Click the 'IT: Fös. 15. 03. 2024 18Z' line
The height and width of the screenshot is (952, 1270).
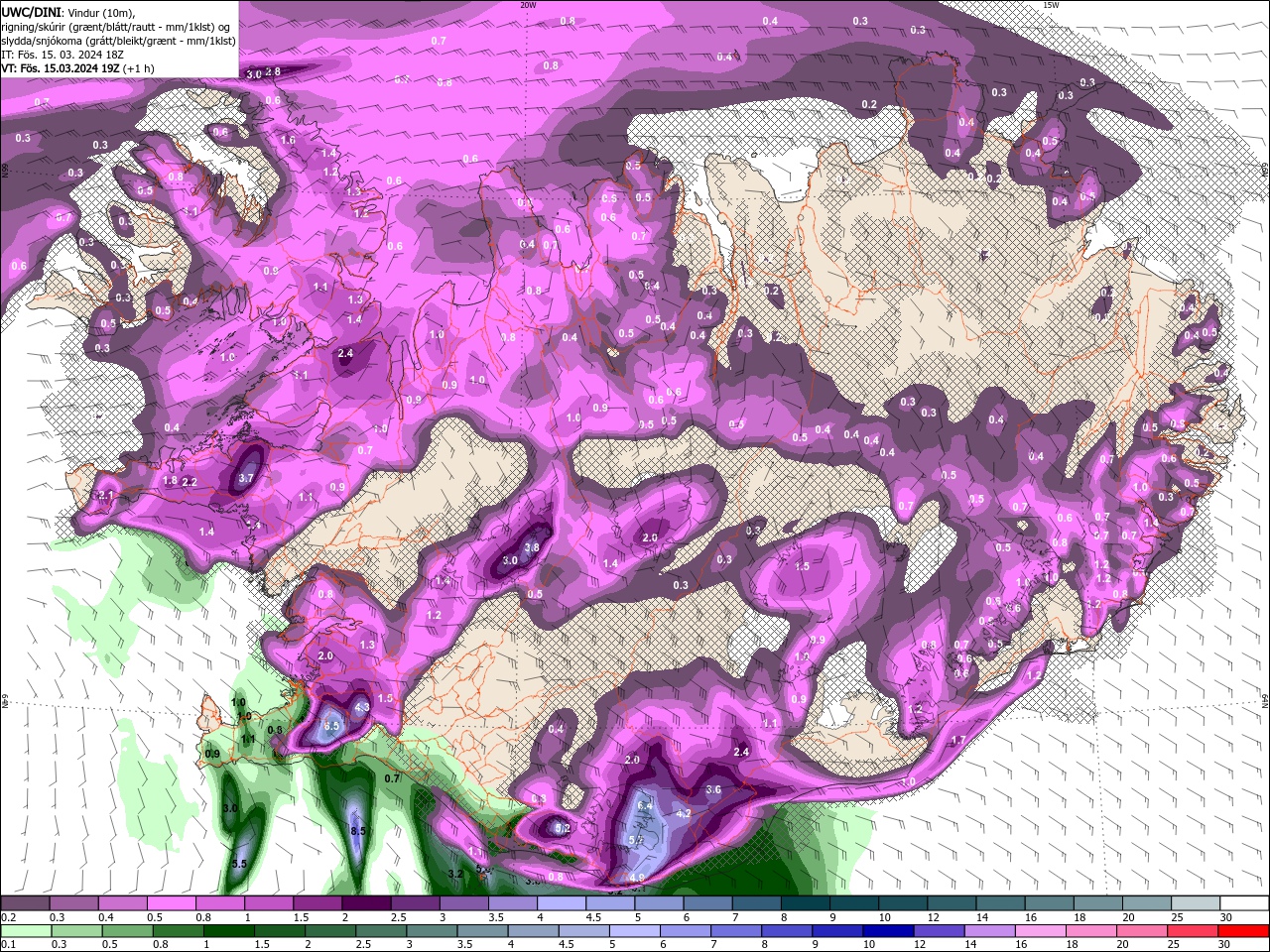62,55
